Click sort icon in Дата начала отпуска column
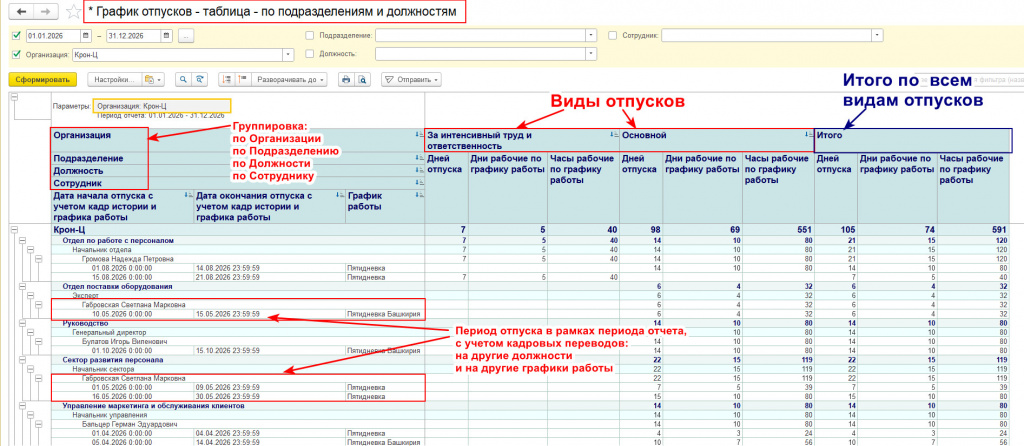Viewport: 1024px width, 446px height. click(x=189, y=195)
